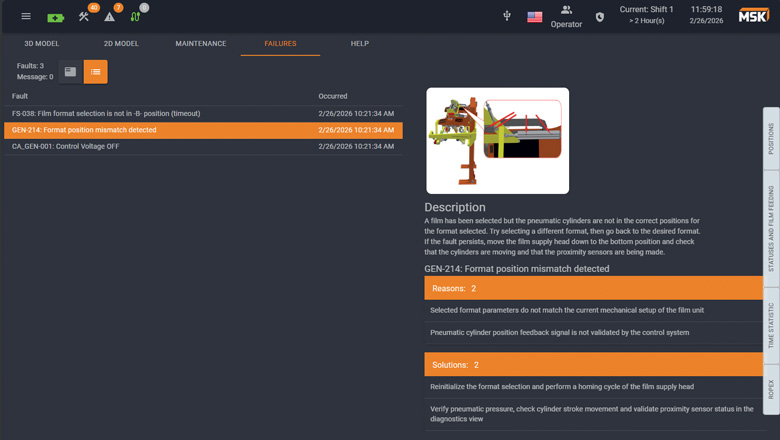Image resolution: width=780 pixels, height=440 pixels.
Task: Change language via US flag icon
Action: (x=535, y=17)
